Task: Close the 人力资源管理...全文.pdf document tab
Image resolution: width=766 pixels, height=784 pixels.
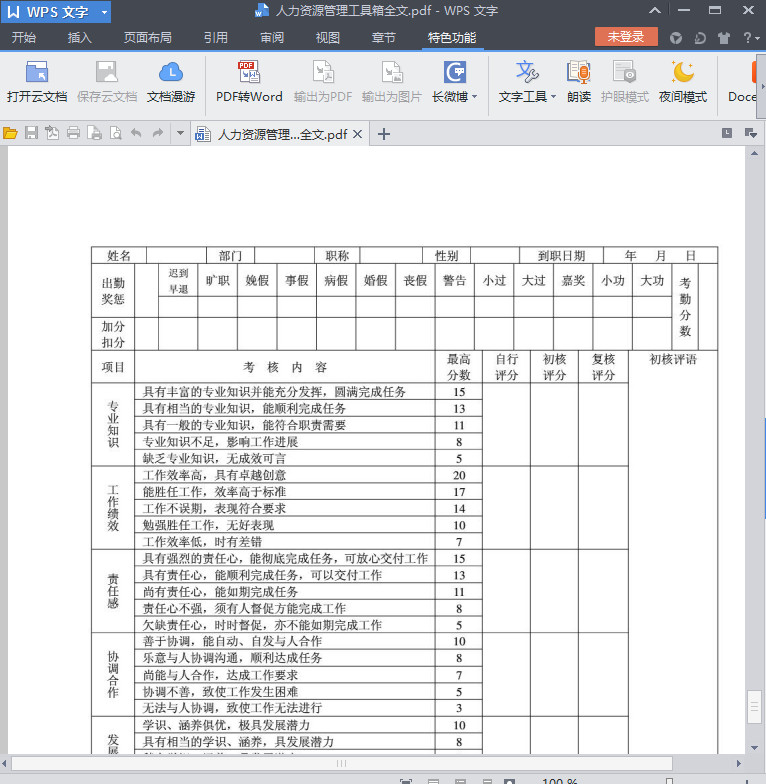Action: (x=358, y=134)
